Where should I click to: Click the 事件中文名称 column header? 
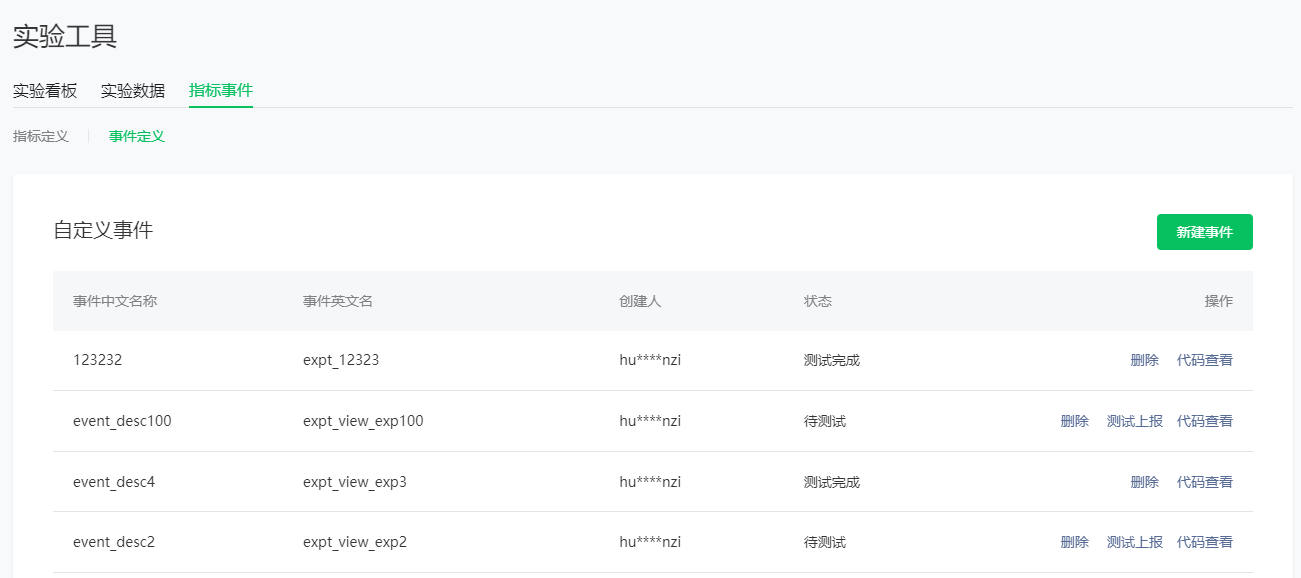(x=115, y=301)
